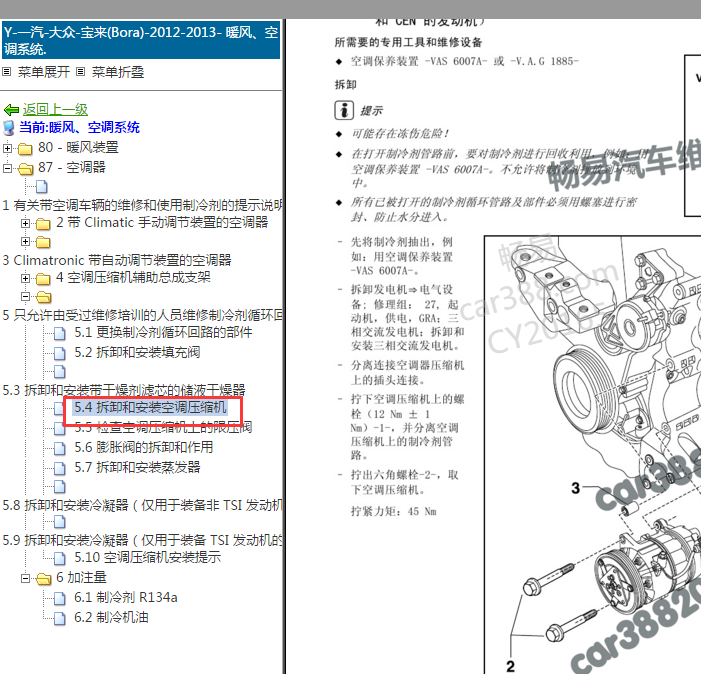Click open folder icon above section 5
Image resolution: width=701 pixels, height=674 pixels.
pyautogui.click(x=43, y=297)
